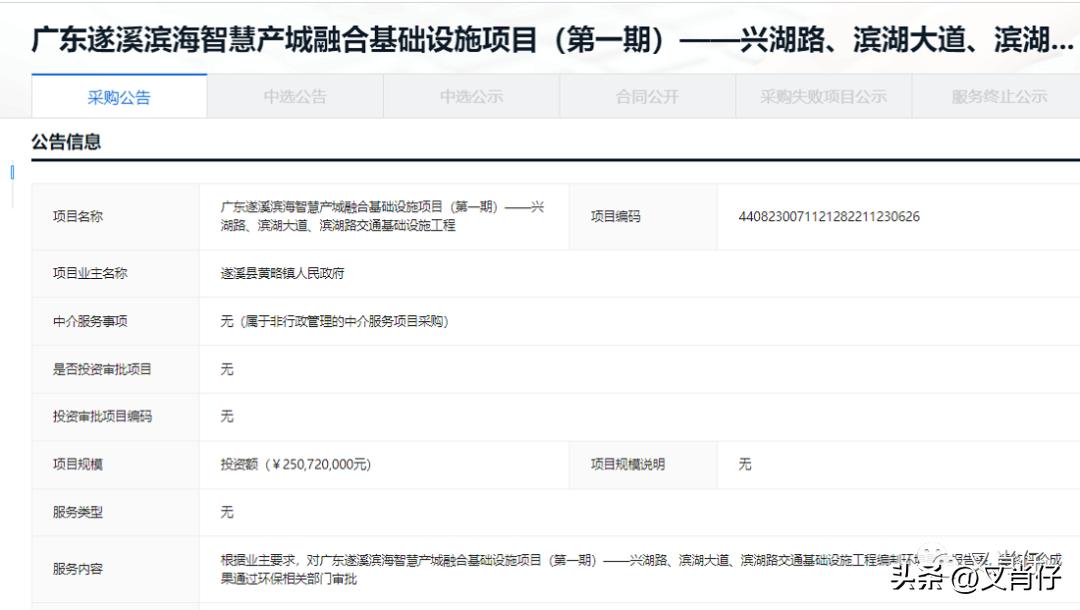Click the 服务类型 field label
This screenshot has width=1080, height=610.
[x=75, y=511]
